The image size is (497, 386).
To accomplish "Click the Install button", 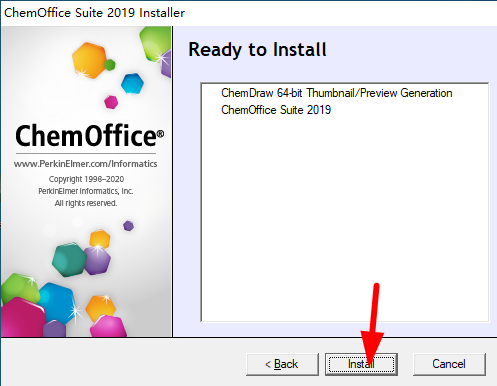I will tap(361, 364).
